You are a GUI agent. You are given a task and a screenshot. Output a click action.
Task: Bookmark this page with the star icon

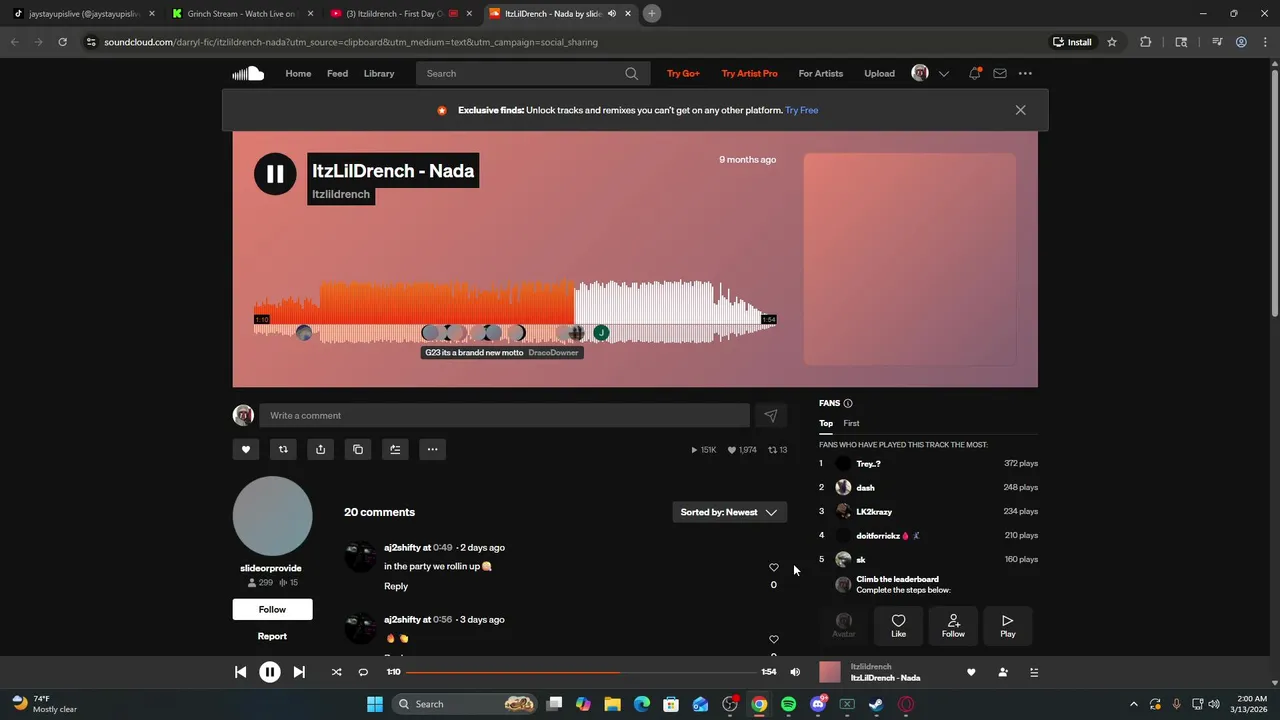pyautogui.click(x=1111, y=42)
